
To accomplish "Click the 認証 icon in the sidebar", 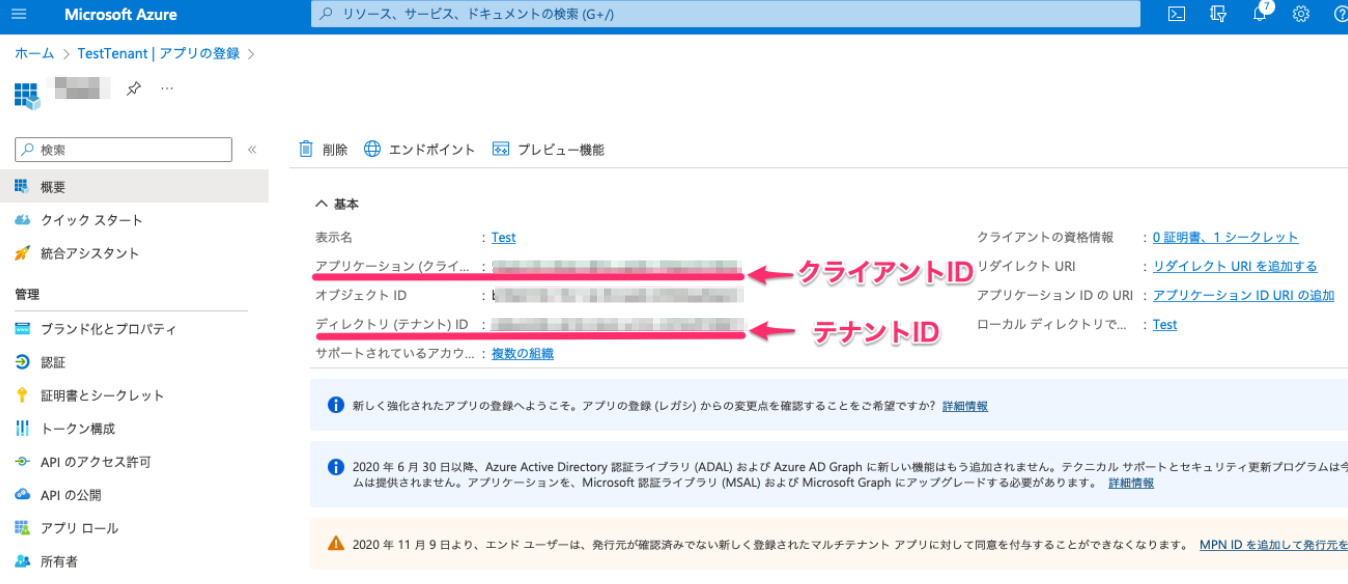I will tap(22, 362).
